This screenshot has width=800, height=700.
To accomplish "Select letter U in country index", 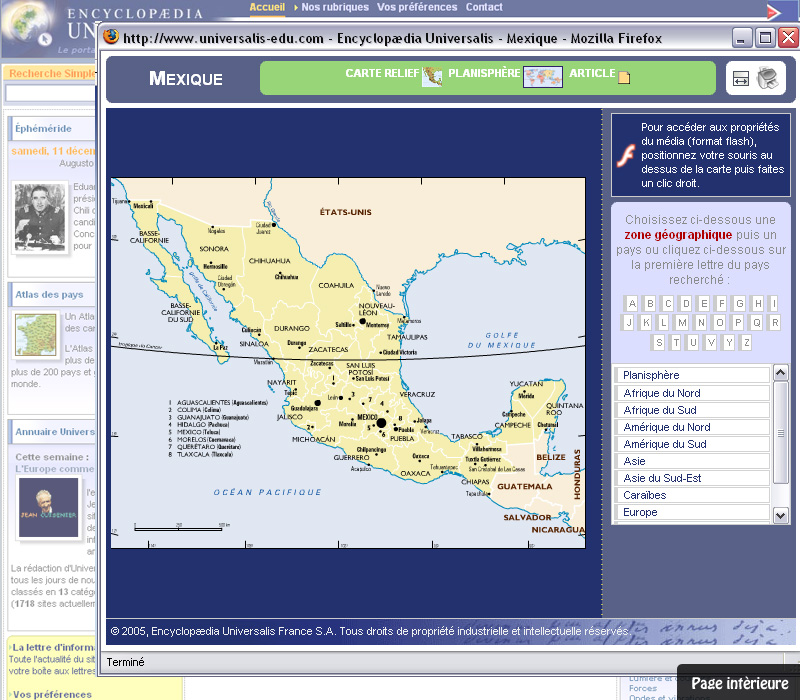I will 693,342.
